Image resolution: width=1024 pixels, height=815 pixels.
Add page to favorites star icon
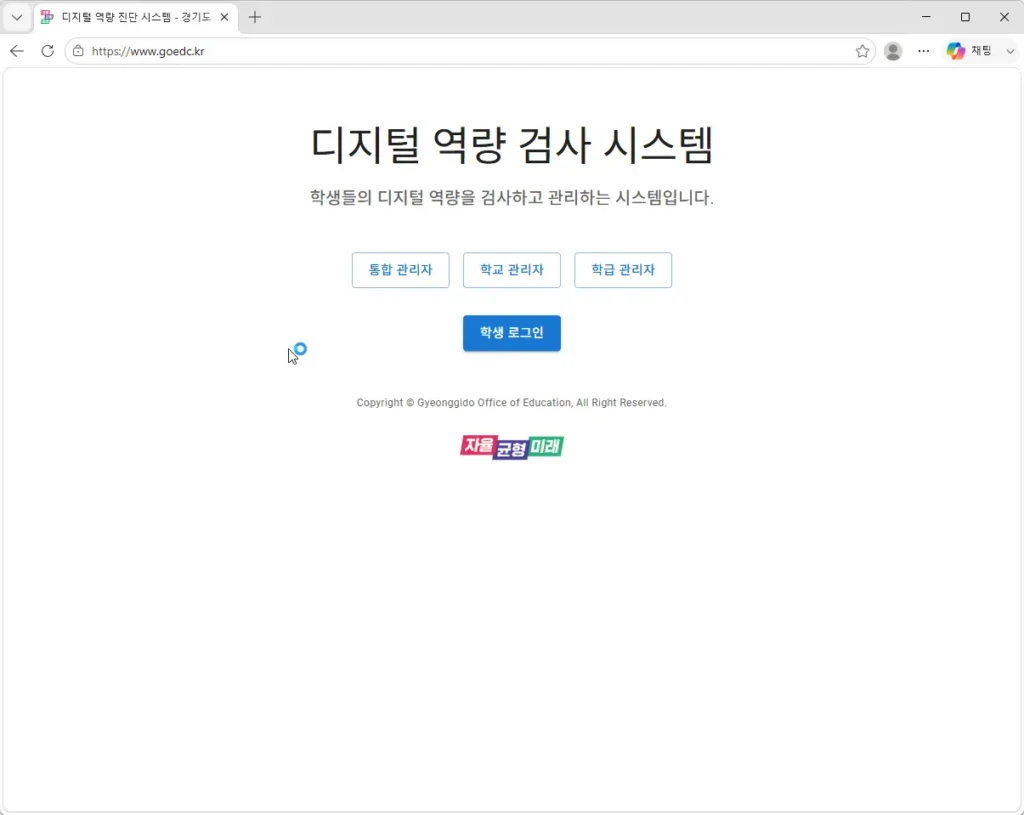point(862,51)
